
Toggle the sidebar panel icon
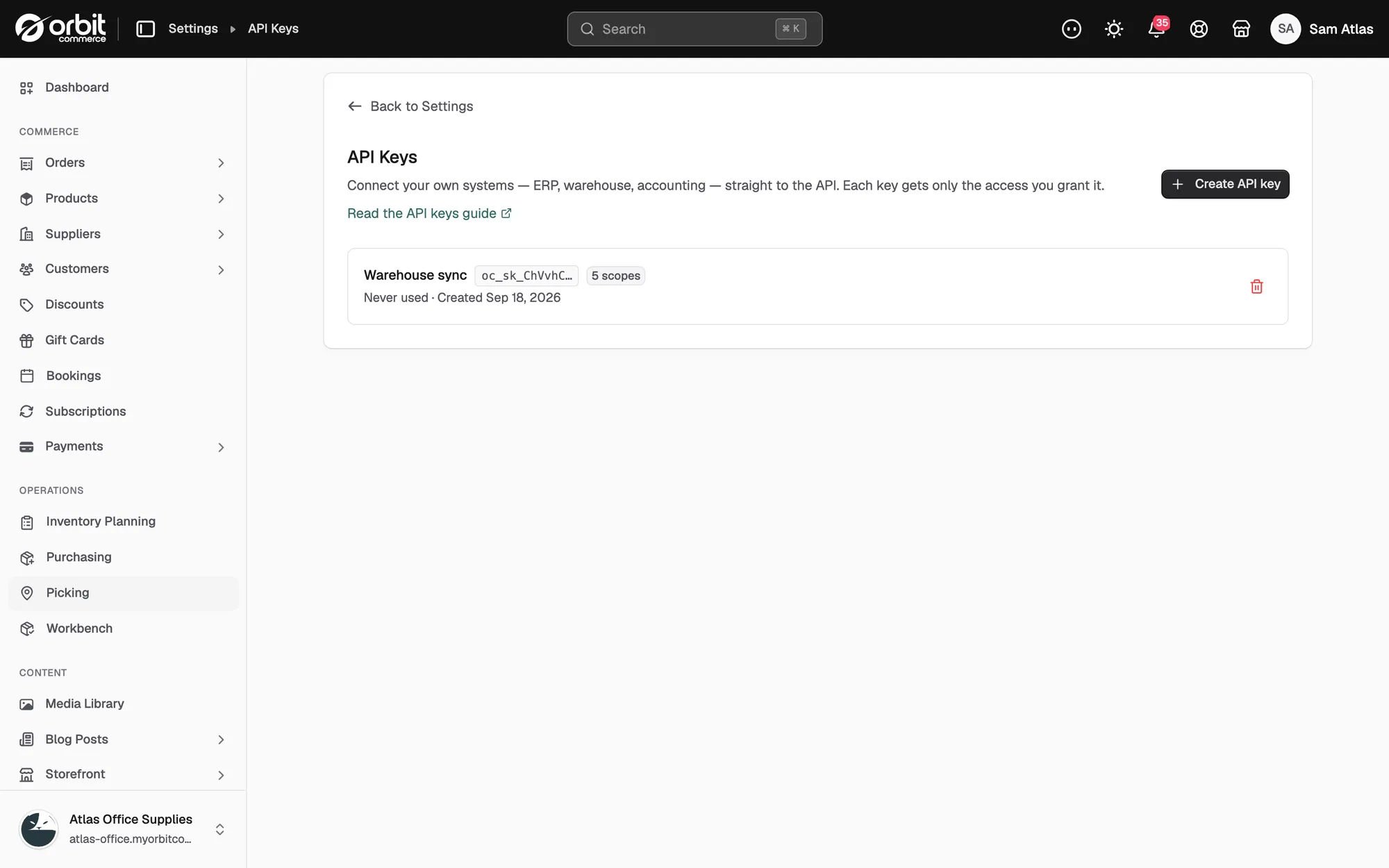coord(145,28)
